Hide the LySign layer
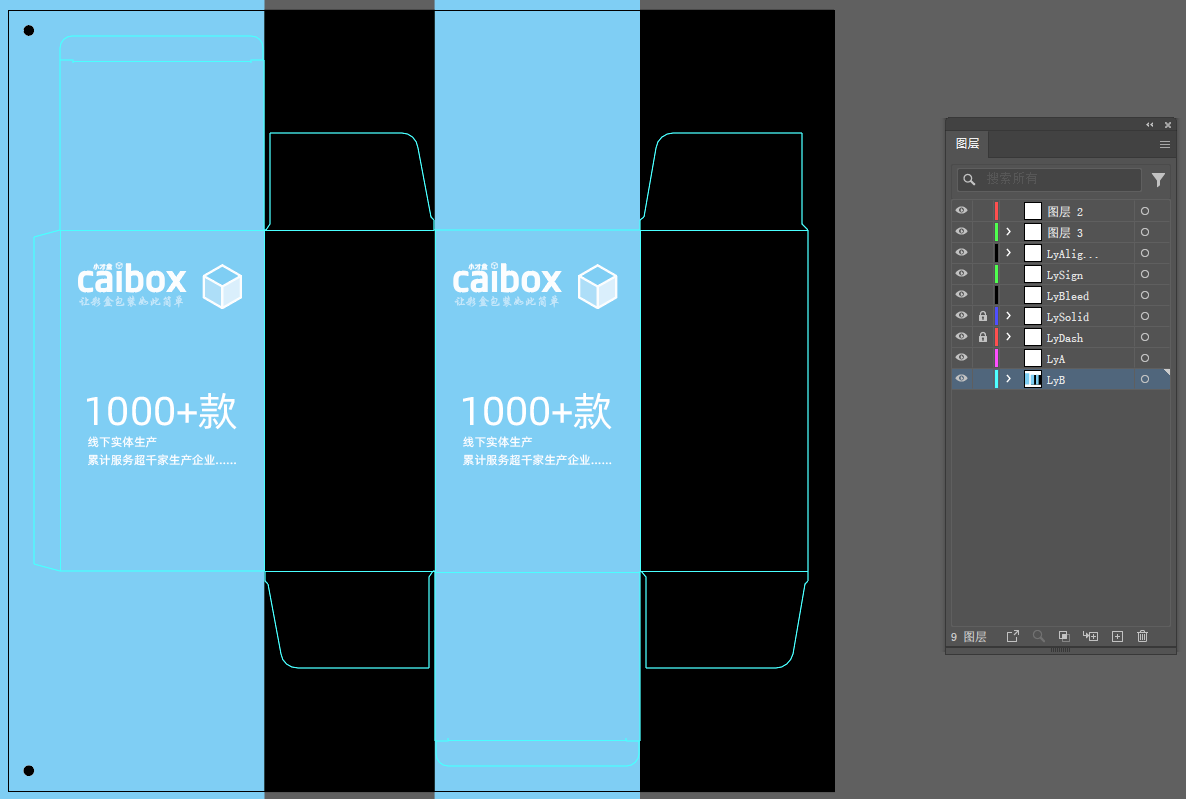 point(961,275)
